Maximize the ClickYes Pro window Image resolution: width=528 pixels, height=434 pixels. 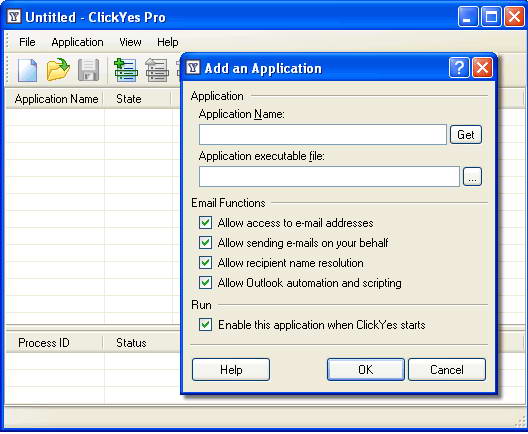(491, 16)
